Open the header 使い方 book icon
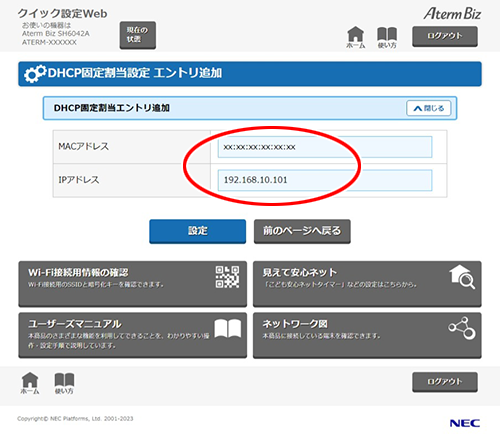 click(x=387, y=37)
